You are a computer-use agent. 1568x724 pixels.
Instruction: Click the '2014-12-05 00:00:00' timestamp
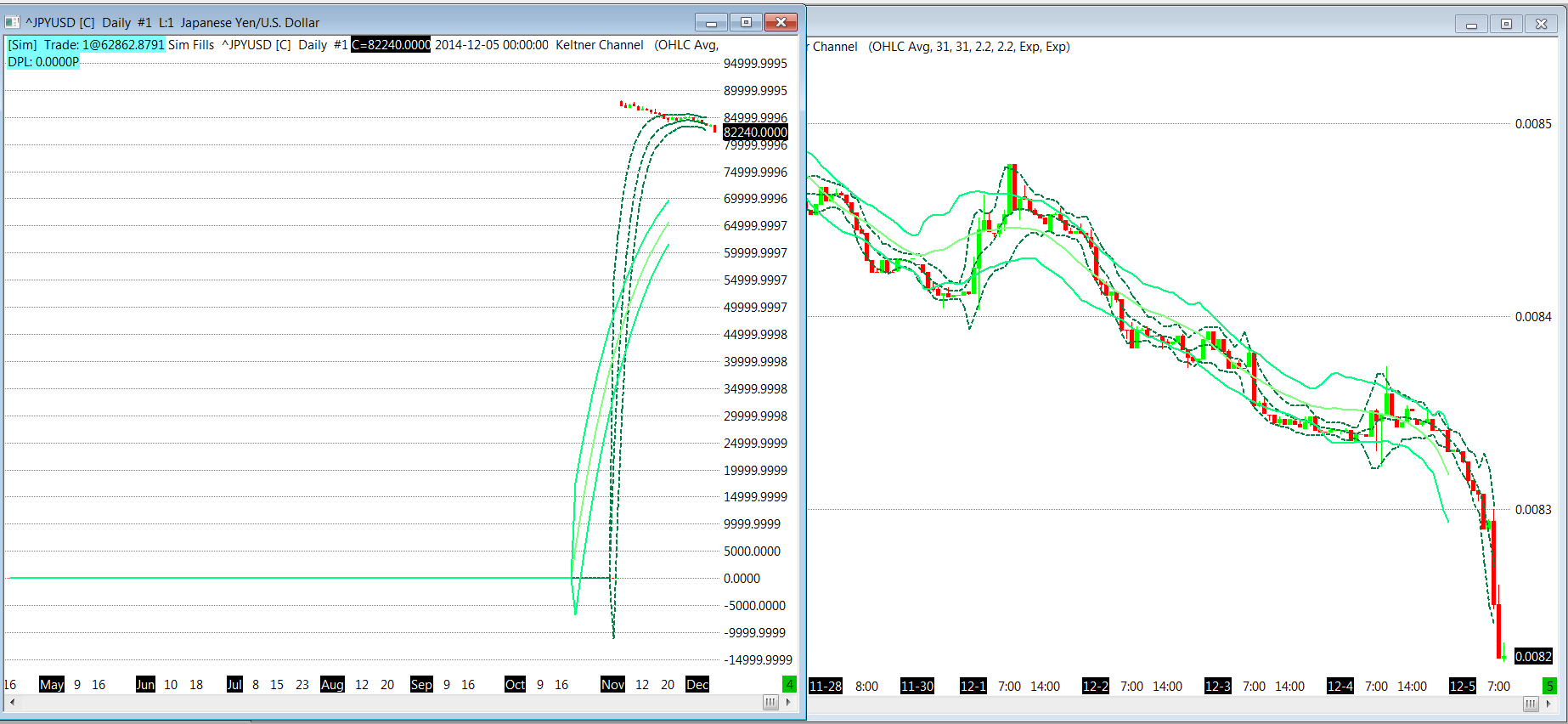(492, 45)
